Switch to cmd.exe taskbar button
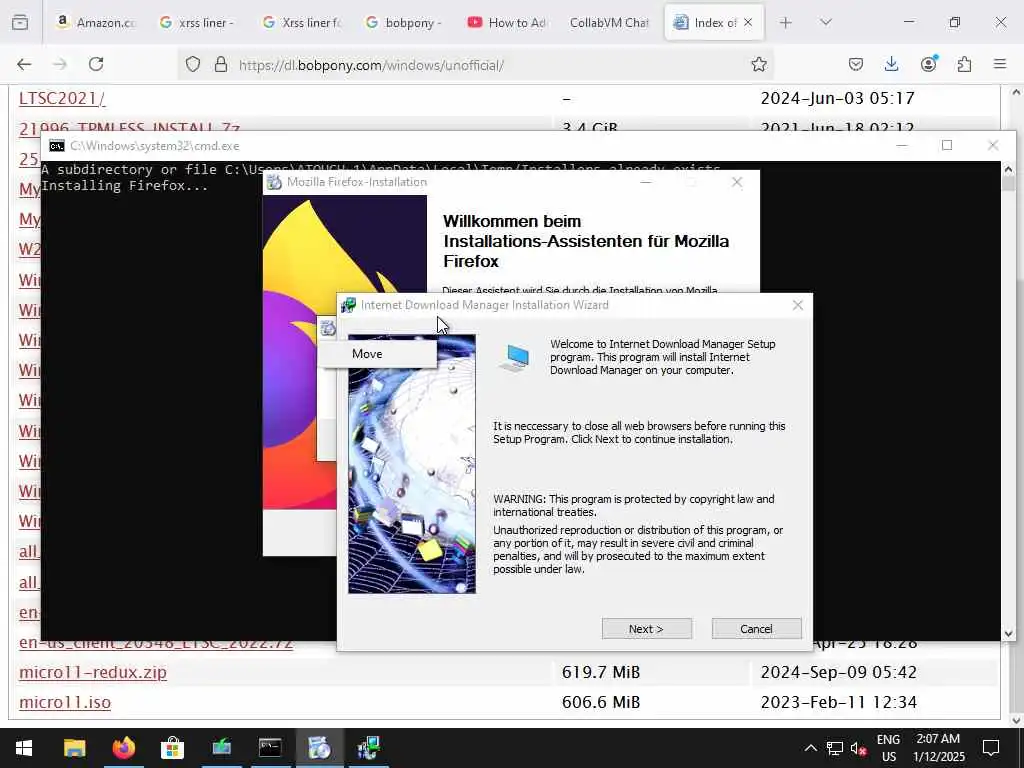This screenshot has width=1024, height=768. click(270, 748)
